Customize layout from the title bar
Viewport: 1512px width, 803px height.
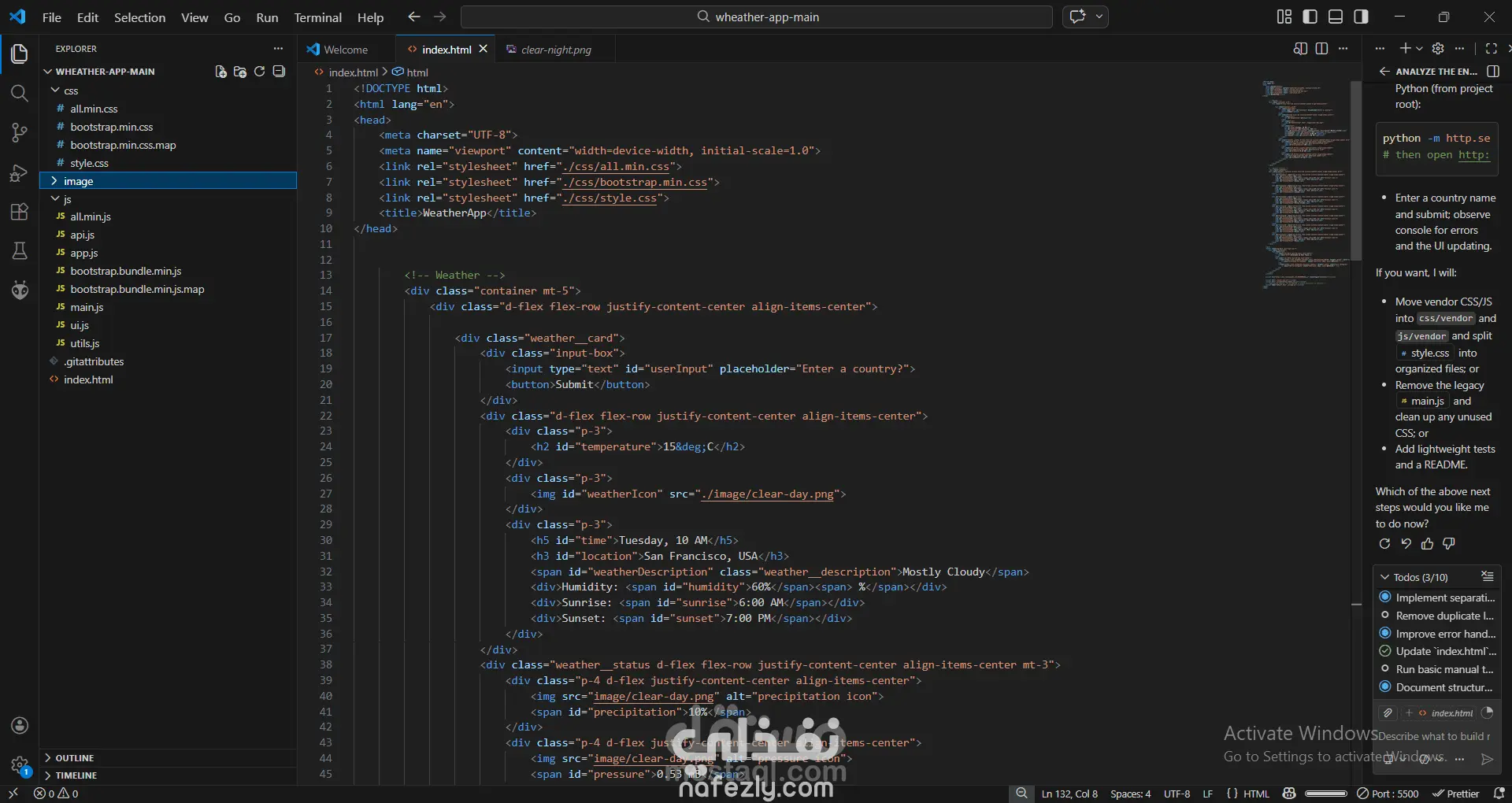[x=1284, y=17]
